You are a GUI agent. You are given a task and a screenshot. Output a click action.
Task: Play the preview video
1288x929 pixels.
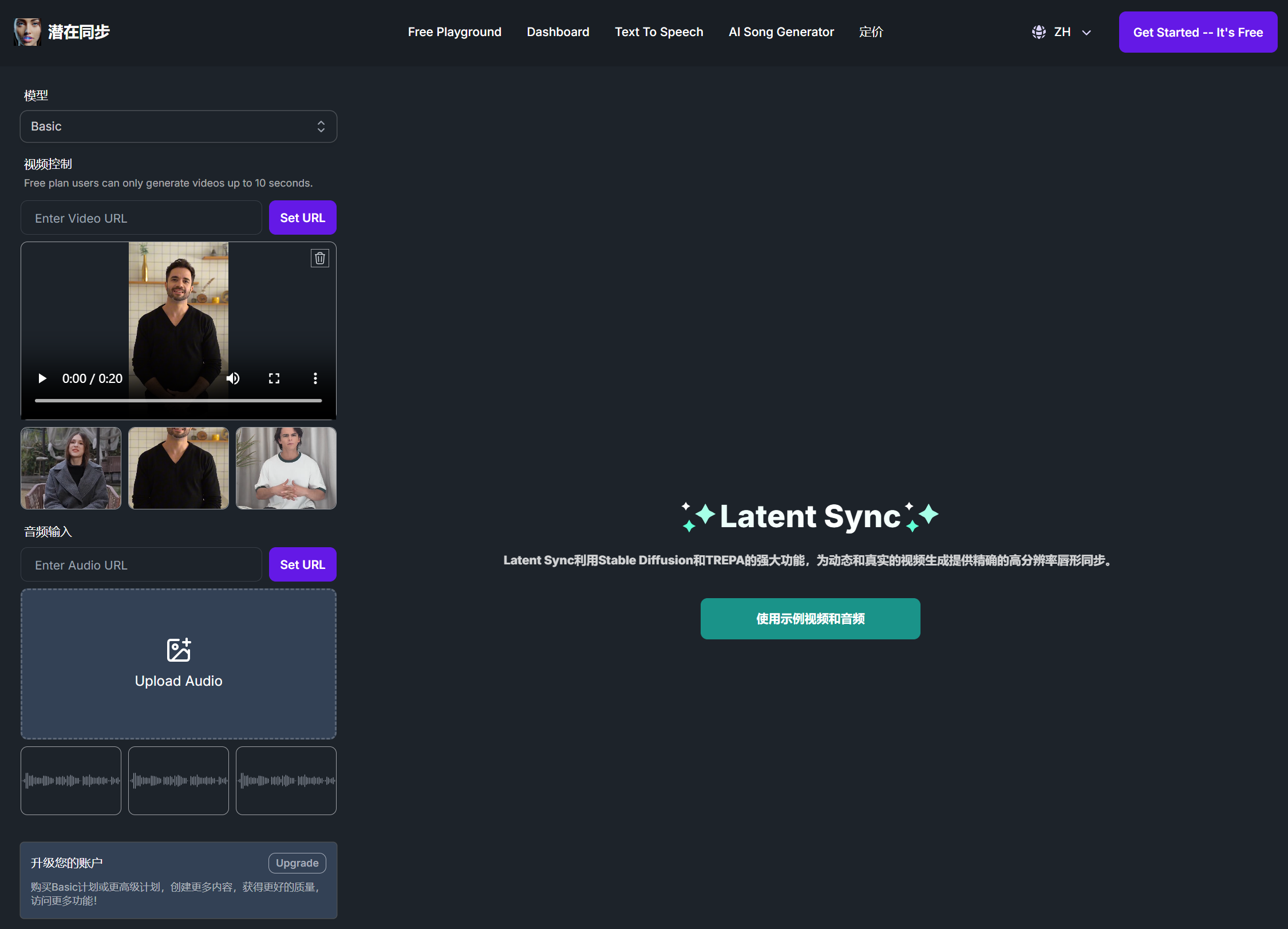[x=42, y=378]
